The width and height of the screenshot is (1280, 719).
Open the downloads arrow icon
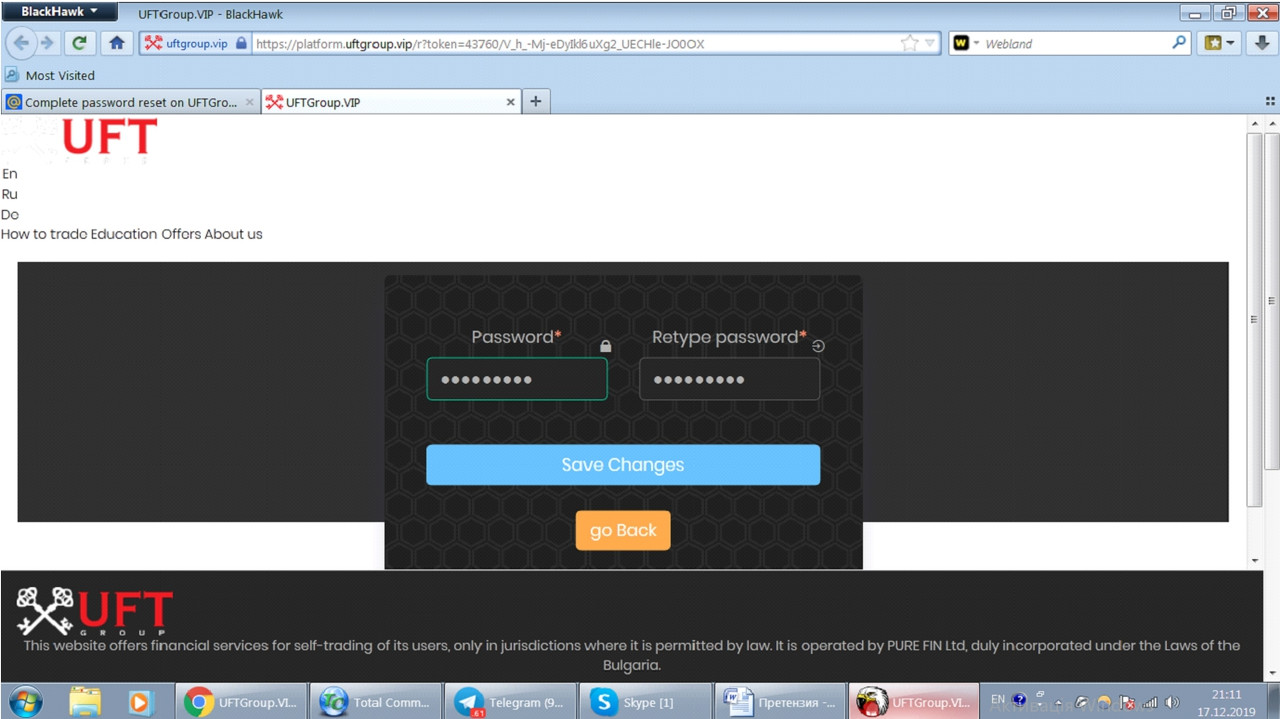point(1262,43)
